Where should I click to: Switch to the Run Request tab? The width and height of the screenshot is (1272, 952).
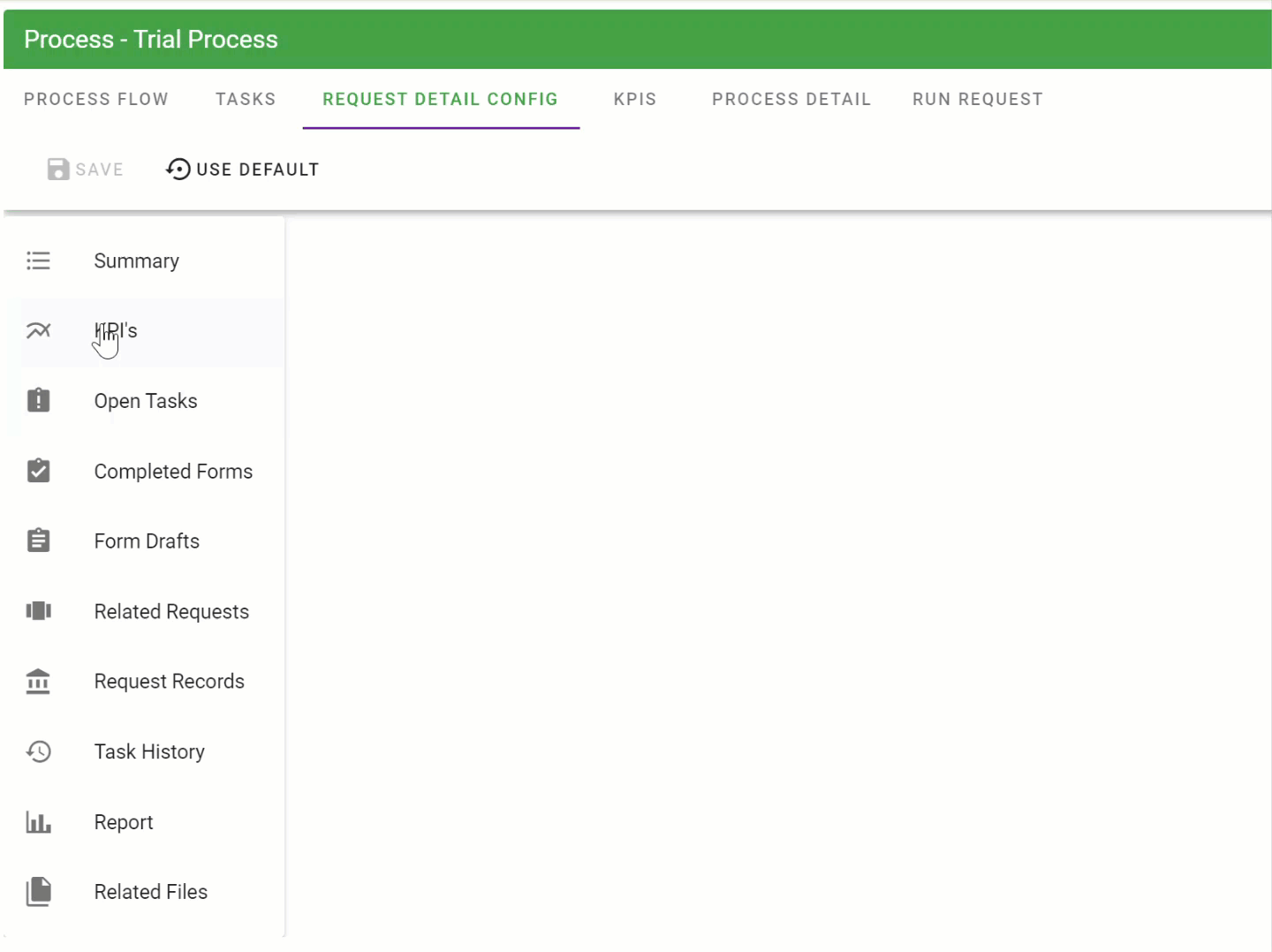coord(977,99)
